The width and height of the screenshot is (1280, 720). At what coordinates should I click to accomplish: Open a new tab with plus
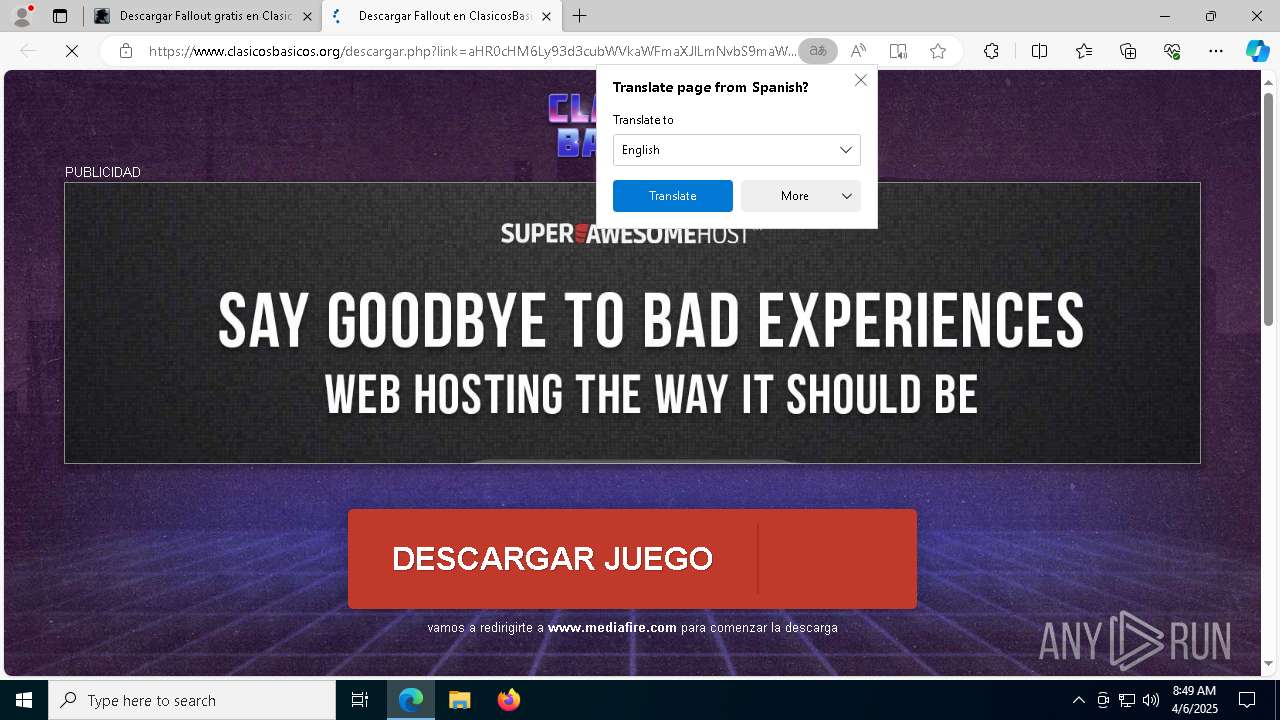tap(580, 16)
